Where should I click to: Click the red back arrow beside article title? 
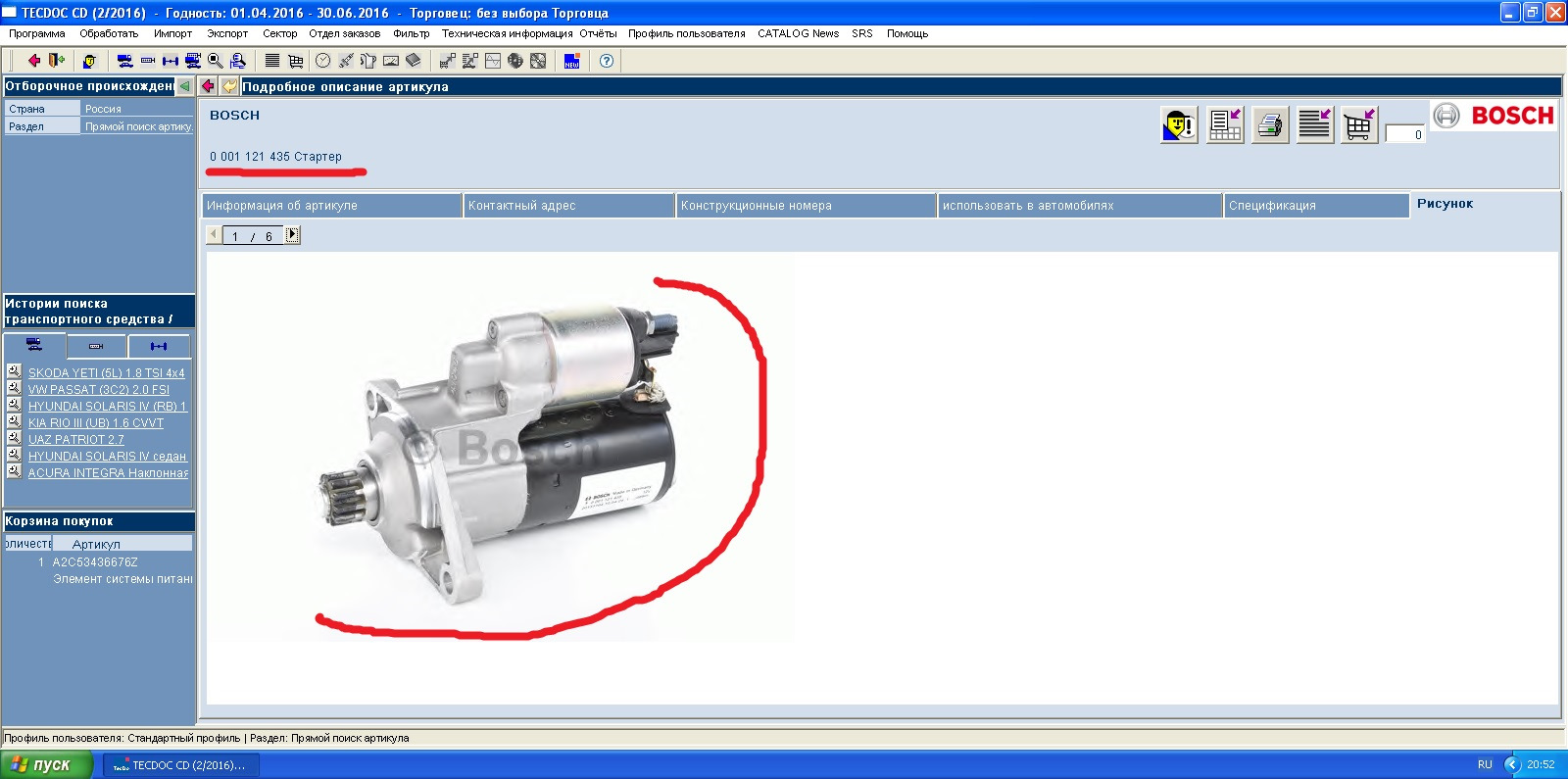(x=208, y=86)
